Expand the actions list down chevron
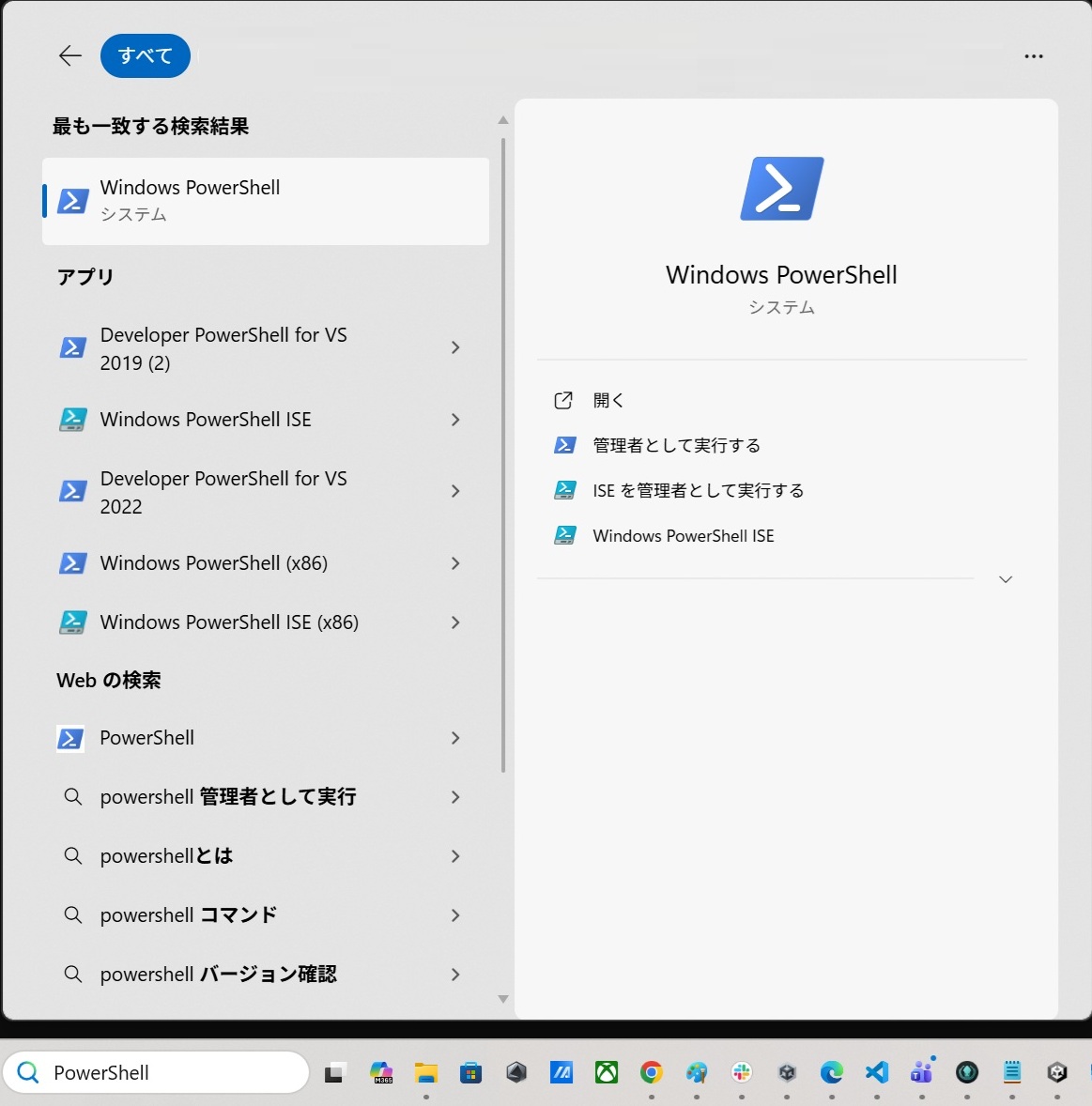Viewport: 1092px width, 1106px height. (x=1006, y=579)
